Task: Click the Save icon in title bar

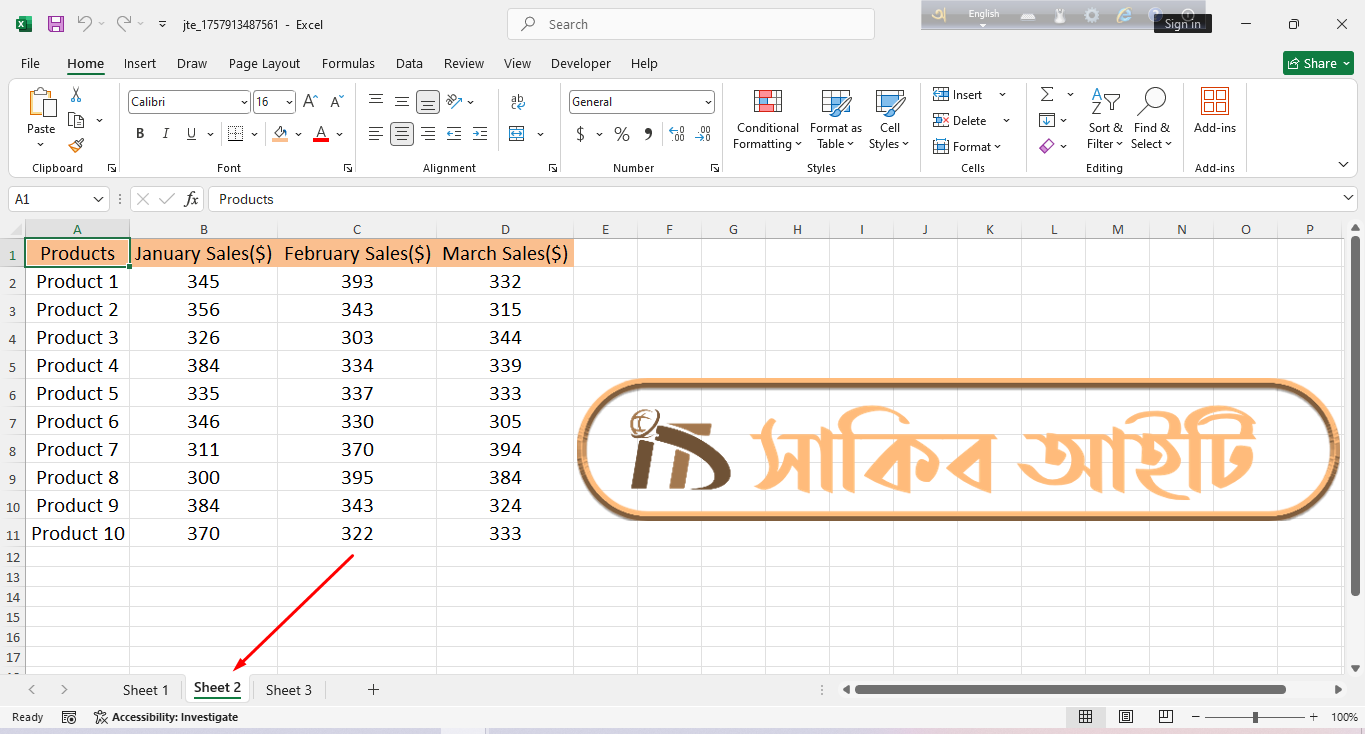Action: 56,24
